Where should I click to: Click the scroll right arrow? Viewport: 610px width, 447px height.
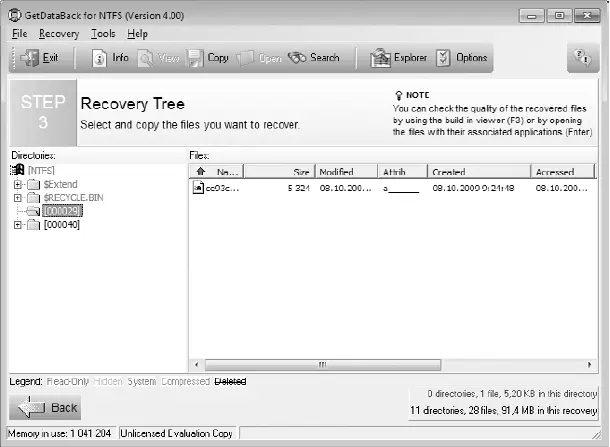(x=589, y=365)
